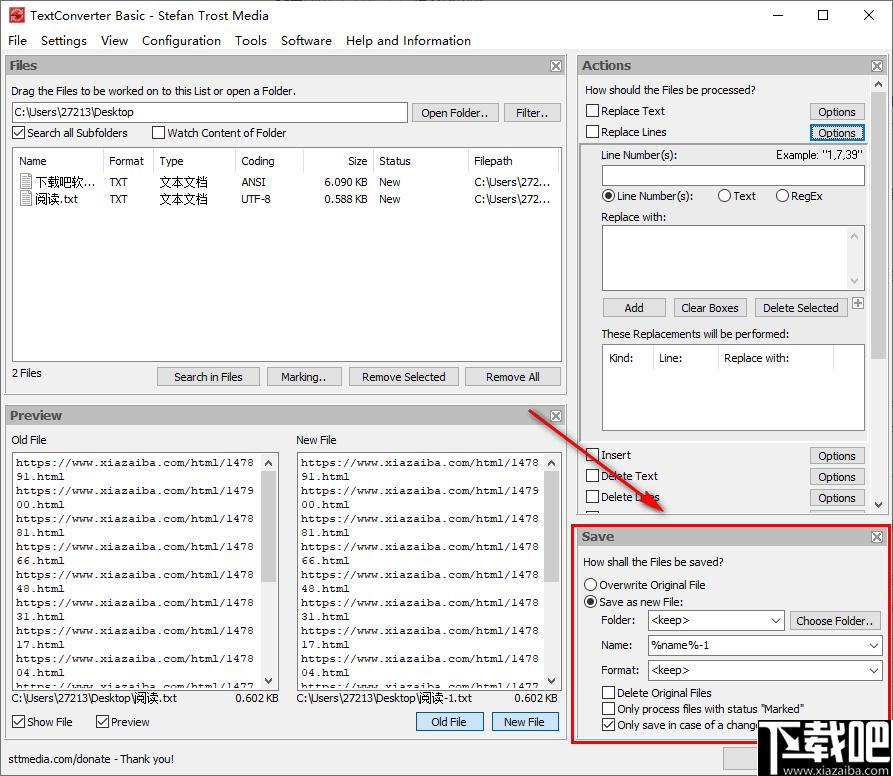Viewport: 893px width, 776px height.
Task: Select the 阅读.txt file icon
Action: tap(26, 199)
